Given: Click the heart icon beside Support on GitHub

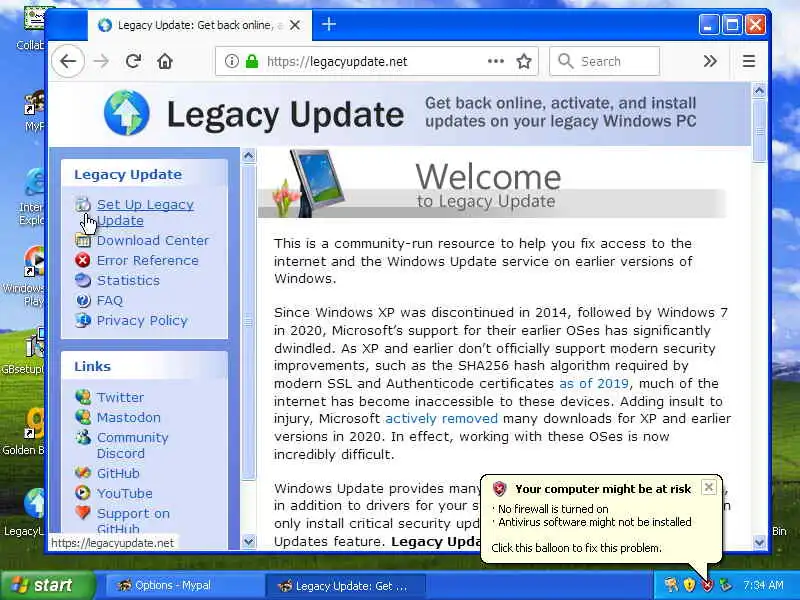Looking at the screenshot, I should coord(83,513).
